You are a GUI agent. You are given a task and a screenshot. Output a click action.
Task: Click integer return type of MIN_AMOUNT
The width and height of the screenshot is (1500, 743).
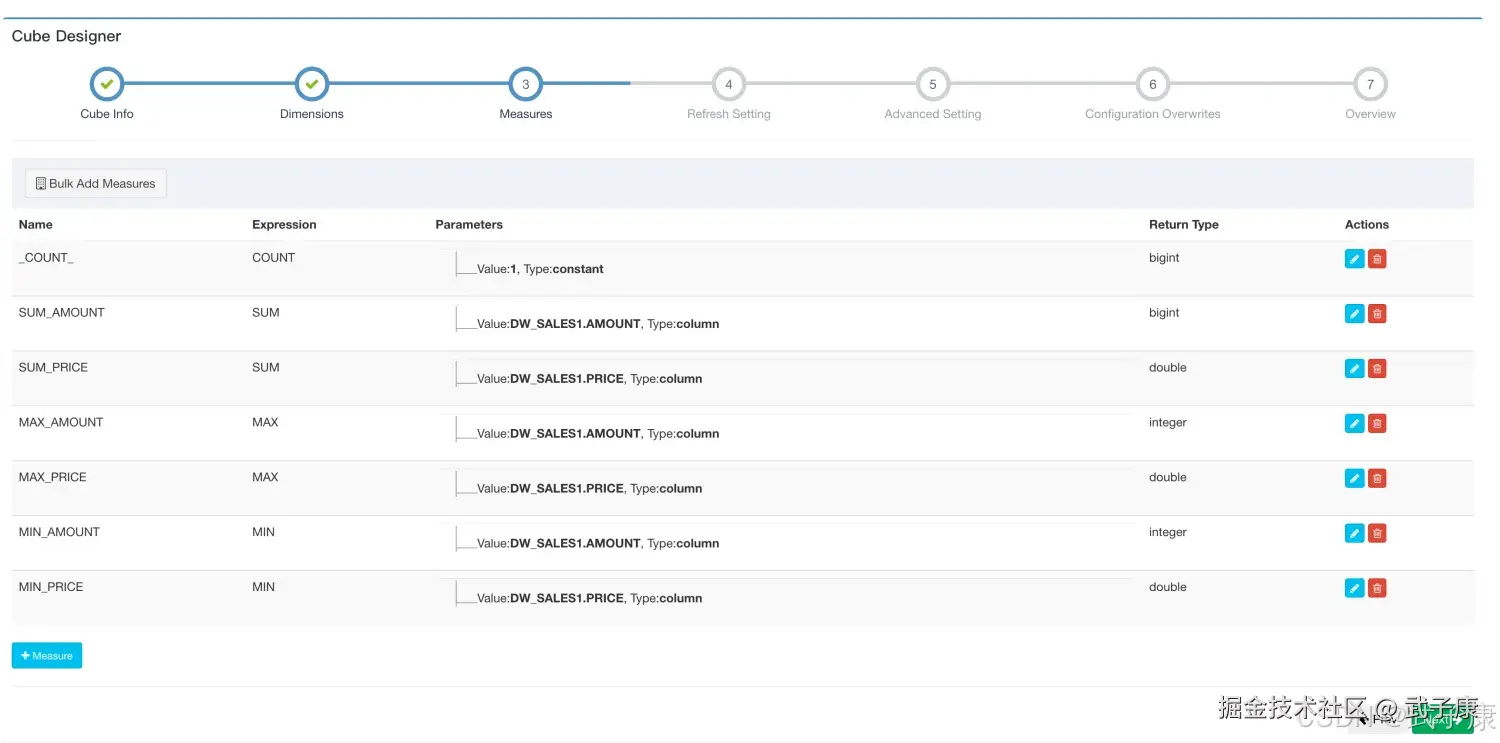[x=1168, y=533]
